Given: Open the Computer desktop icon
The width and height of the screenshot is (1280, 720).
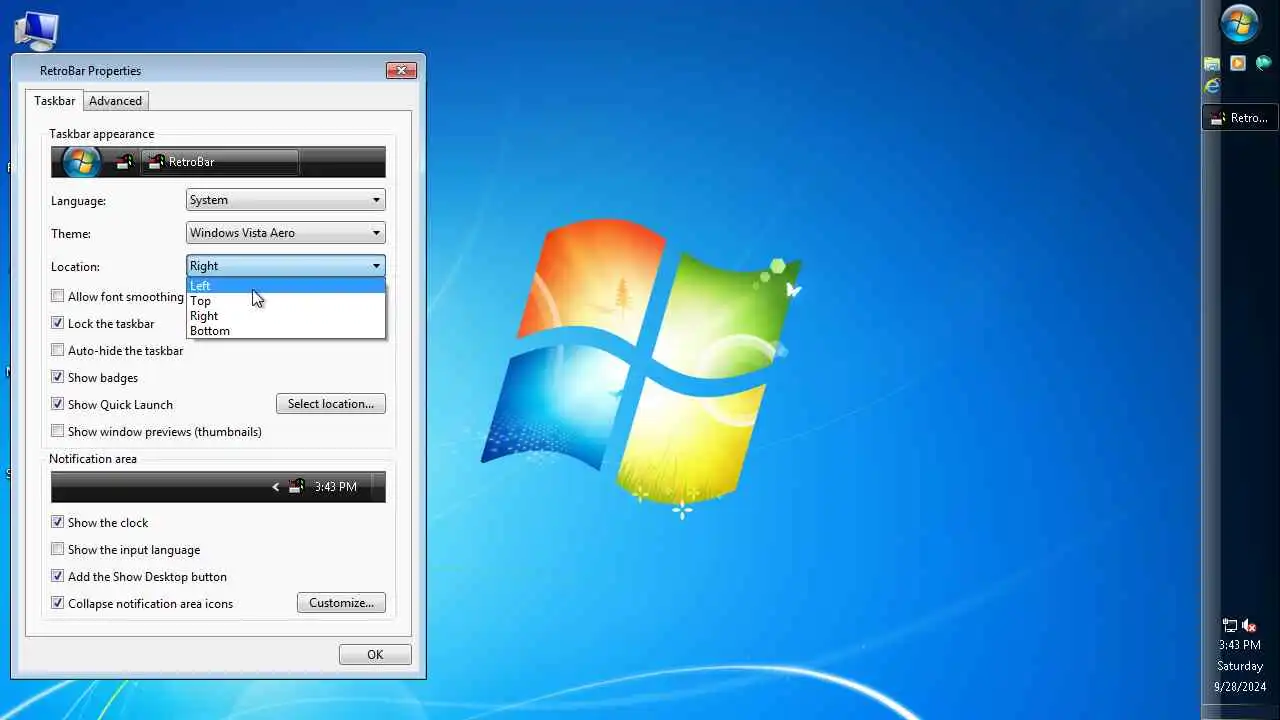Looking at the screenshot, I should click(36, 30).
